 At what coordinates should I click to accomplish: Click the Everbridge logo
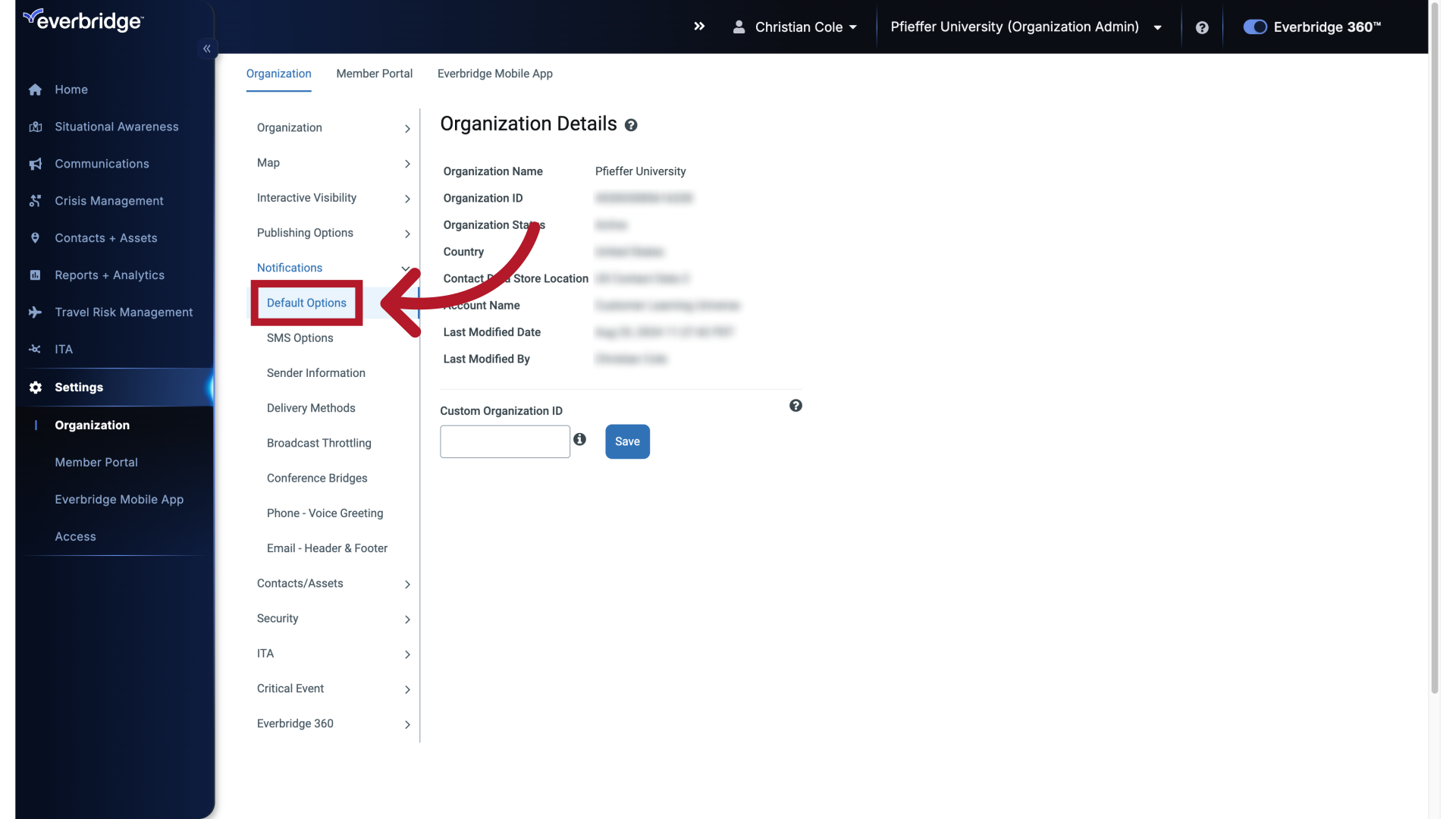click(x=82, y=20)
